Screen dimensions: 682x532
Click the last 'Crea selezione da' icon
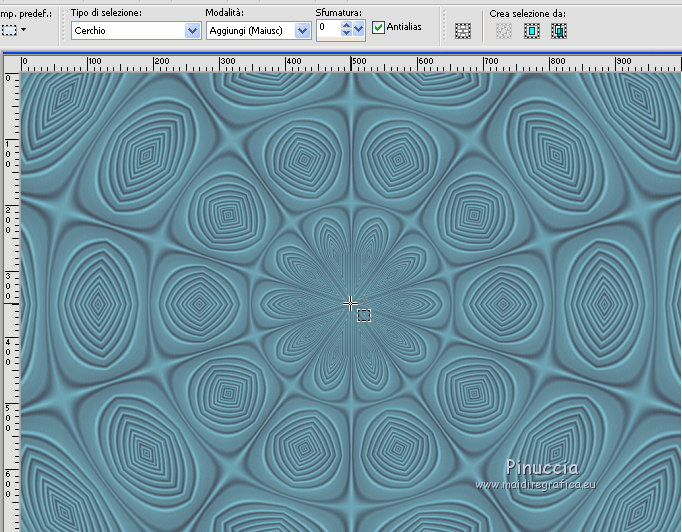(558, 31)
